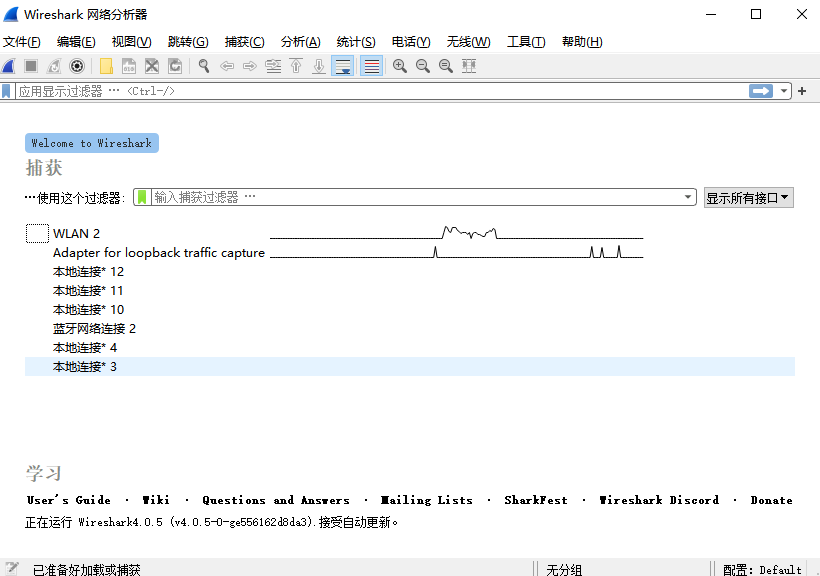Screen dimensions: 820x576
Task: Click the find a packet magnifier icon
Action: point(204,66)
